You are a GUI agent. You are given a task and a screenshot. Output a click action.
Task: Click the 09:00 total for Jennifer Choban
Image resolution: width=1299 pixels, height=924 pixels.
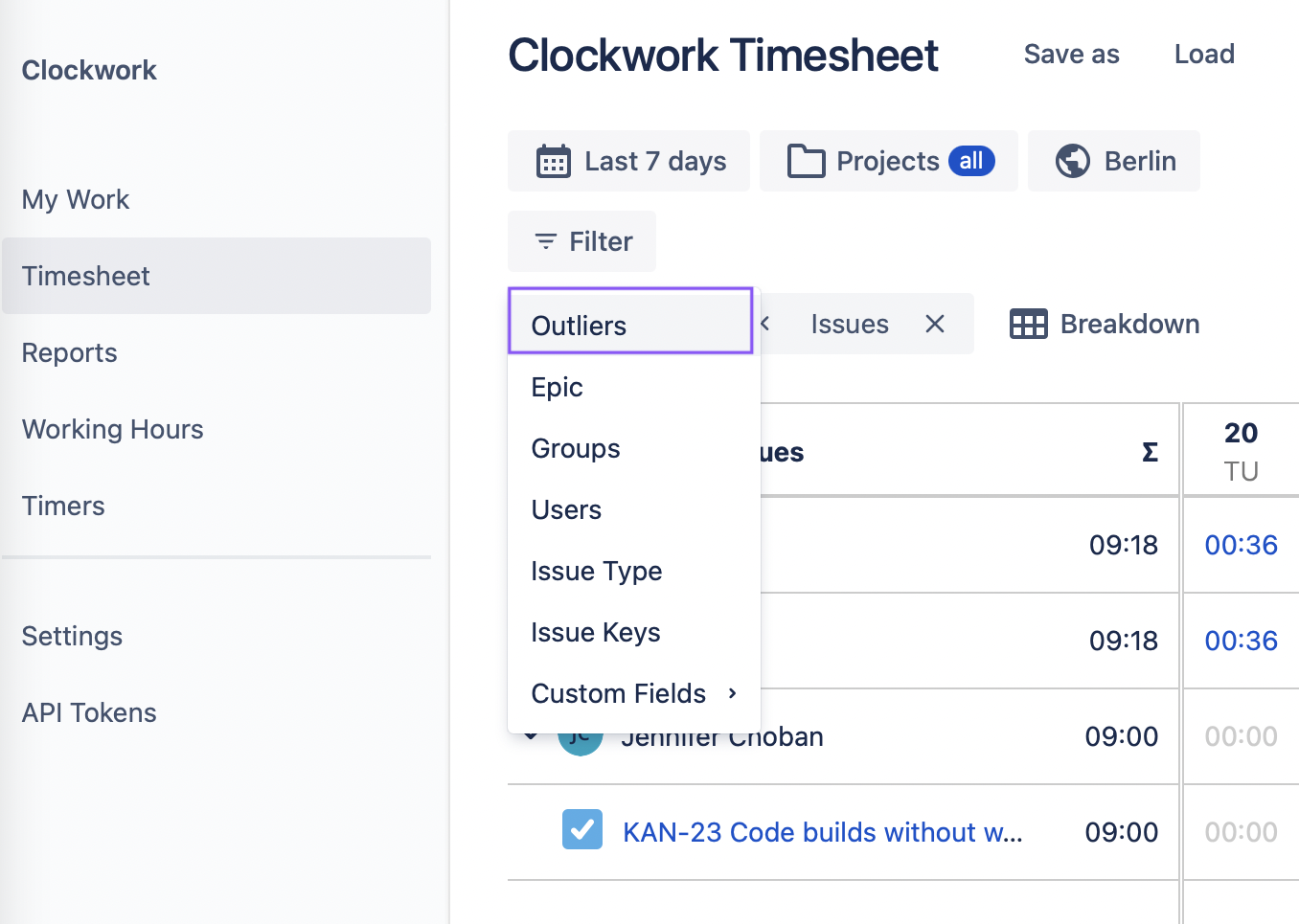(x=1121, y=736)
